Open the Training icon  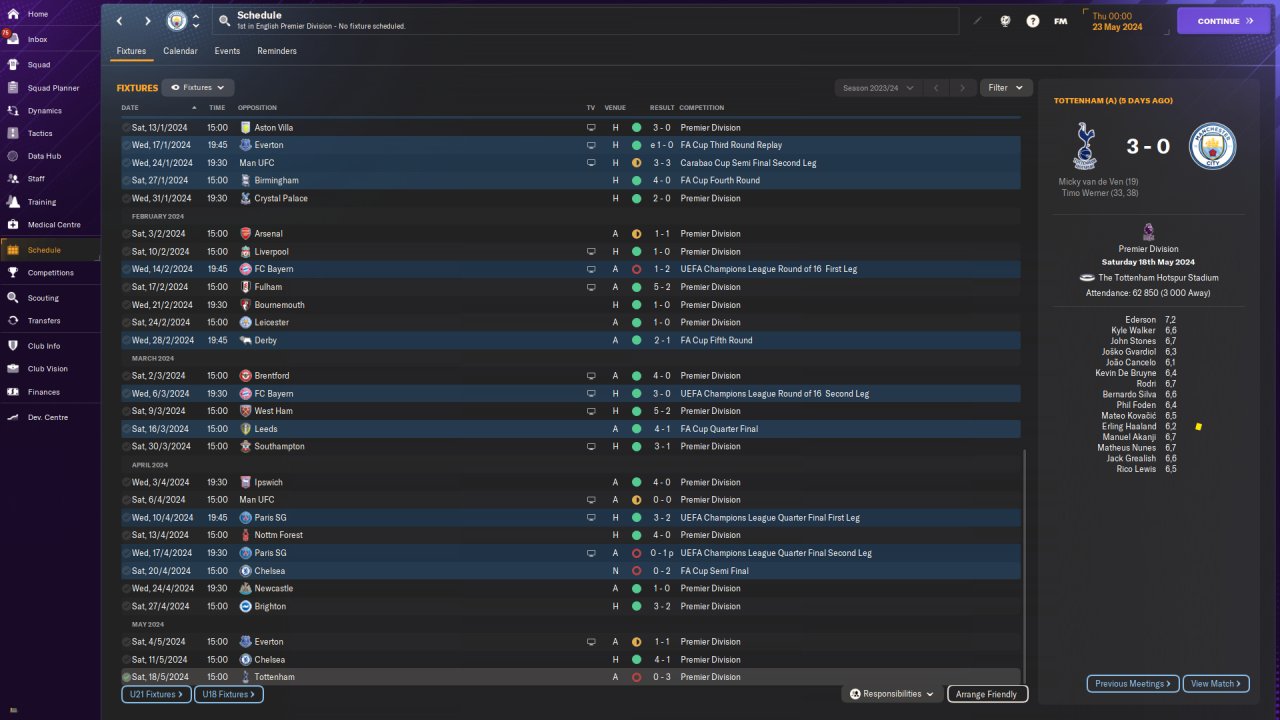click(x=12, y=202)
